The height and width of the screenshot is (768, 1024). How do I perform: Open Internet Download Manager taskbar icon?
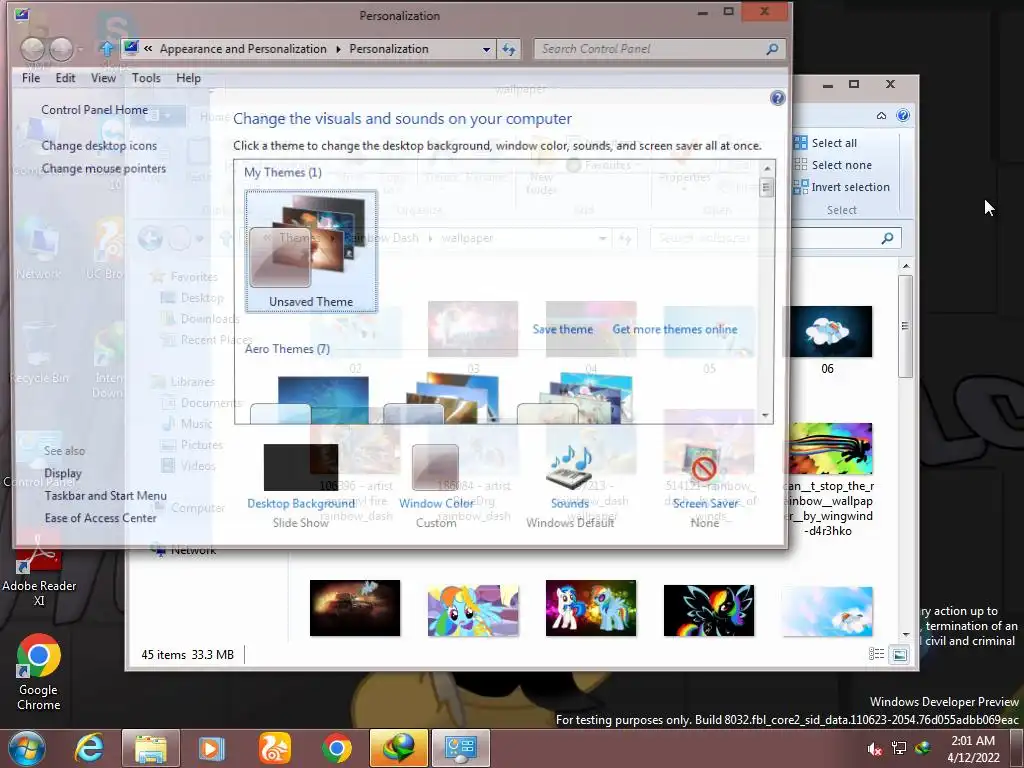(398, 748)
